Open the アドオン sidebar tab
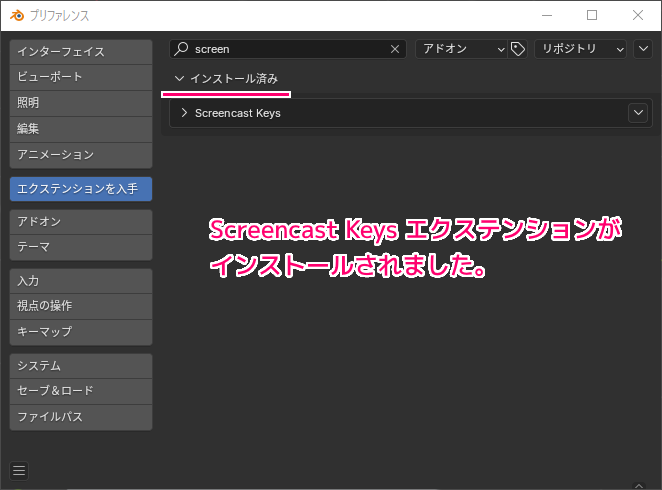 click(x=81, y=222)
